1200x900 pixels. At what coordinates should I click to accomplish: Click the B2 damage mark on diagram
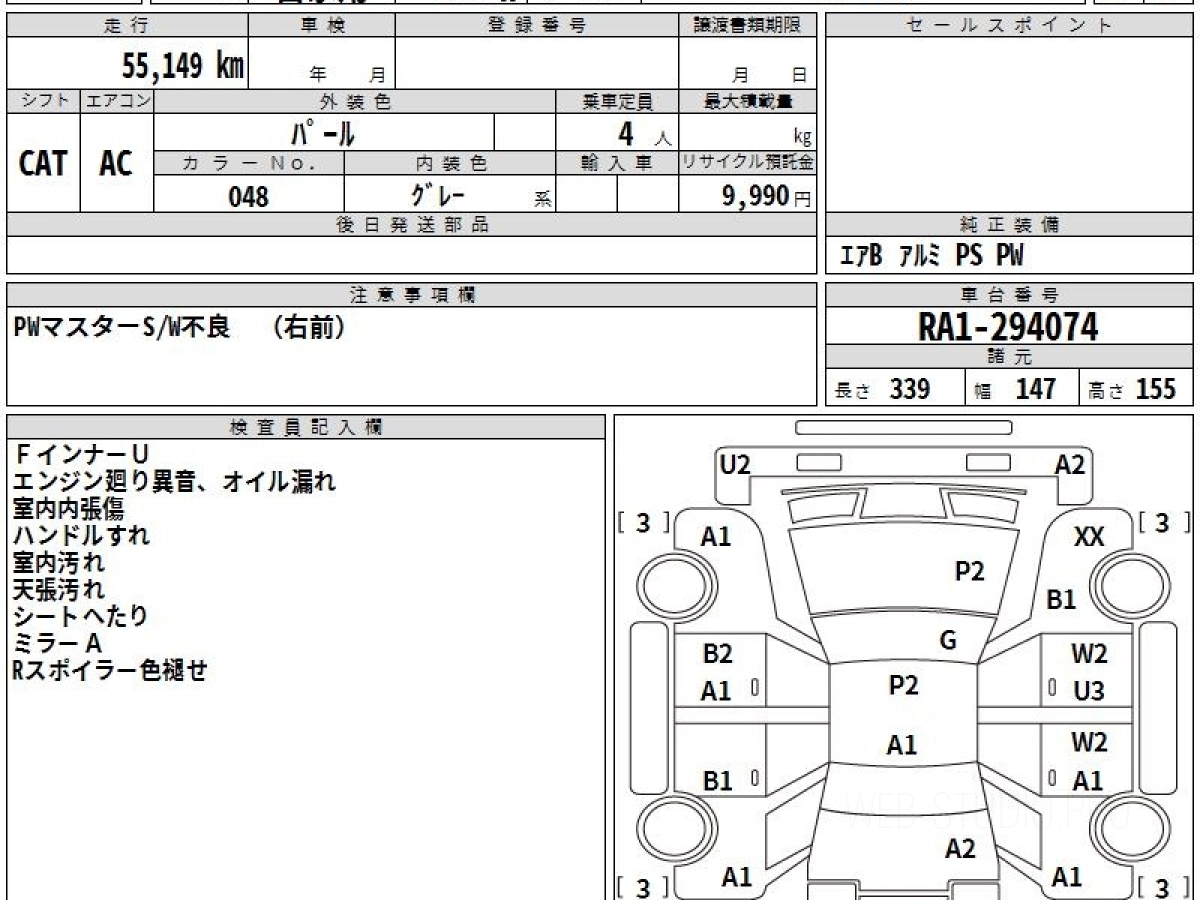(x=717, y=654)
